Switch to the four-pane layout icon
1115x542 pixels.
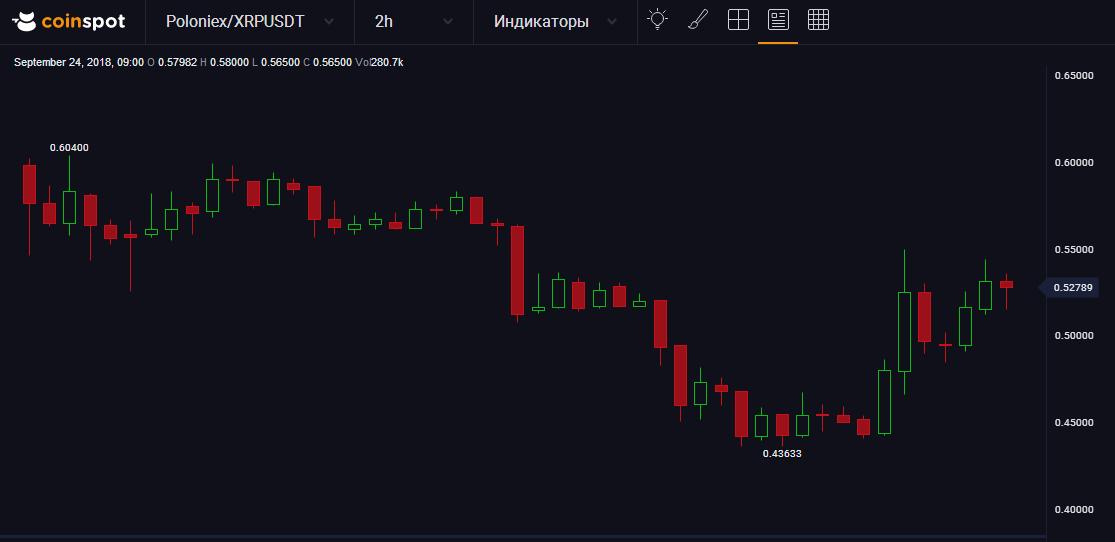[738, 20]
